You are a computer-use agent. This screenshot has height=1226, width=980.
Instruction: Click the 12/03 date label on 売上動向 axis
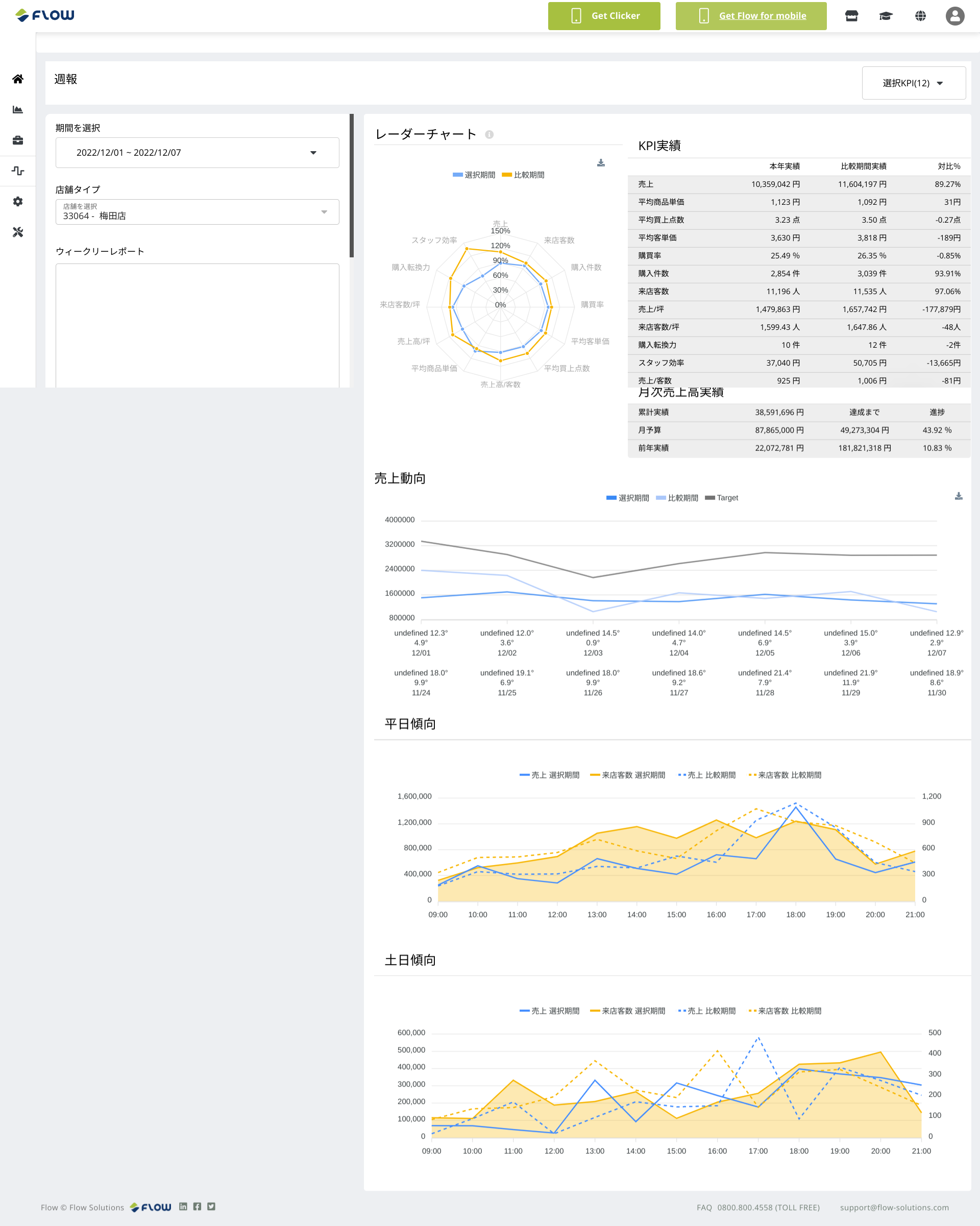[x=593, y=653]
